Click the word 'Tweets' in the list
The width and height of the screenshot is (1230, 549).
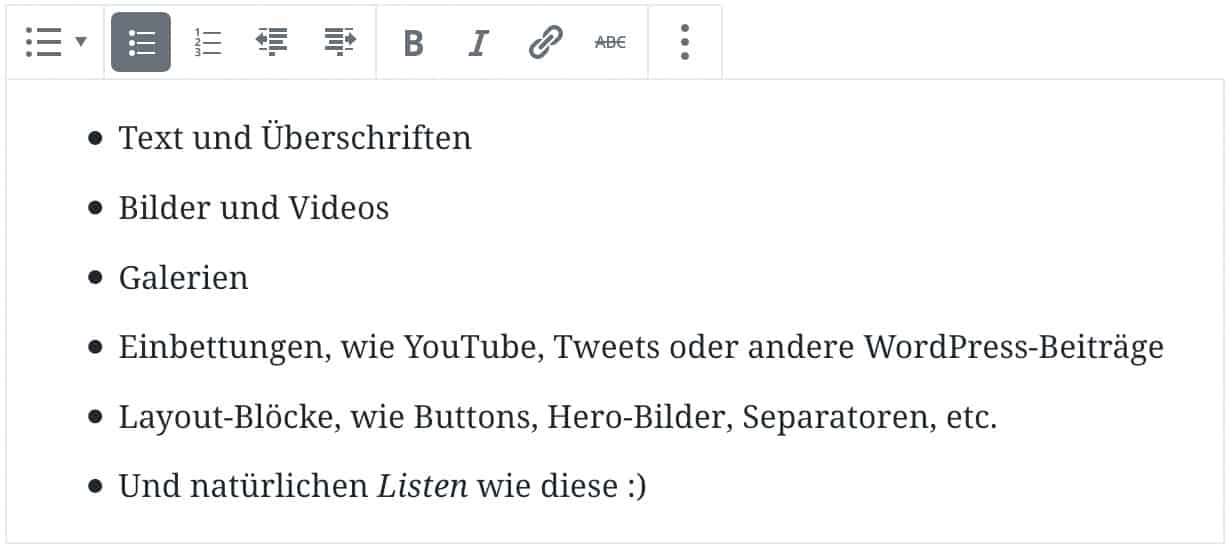click(606, 347)
